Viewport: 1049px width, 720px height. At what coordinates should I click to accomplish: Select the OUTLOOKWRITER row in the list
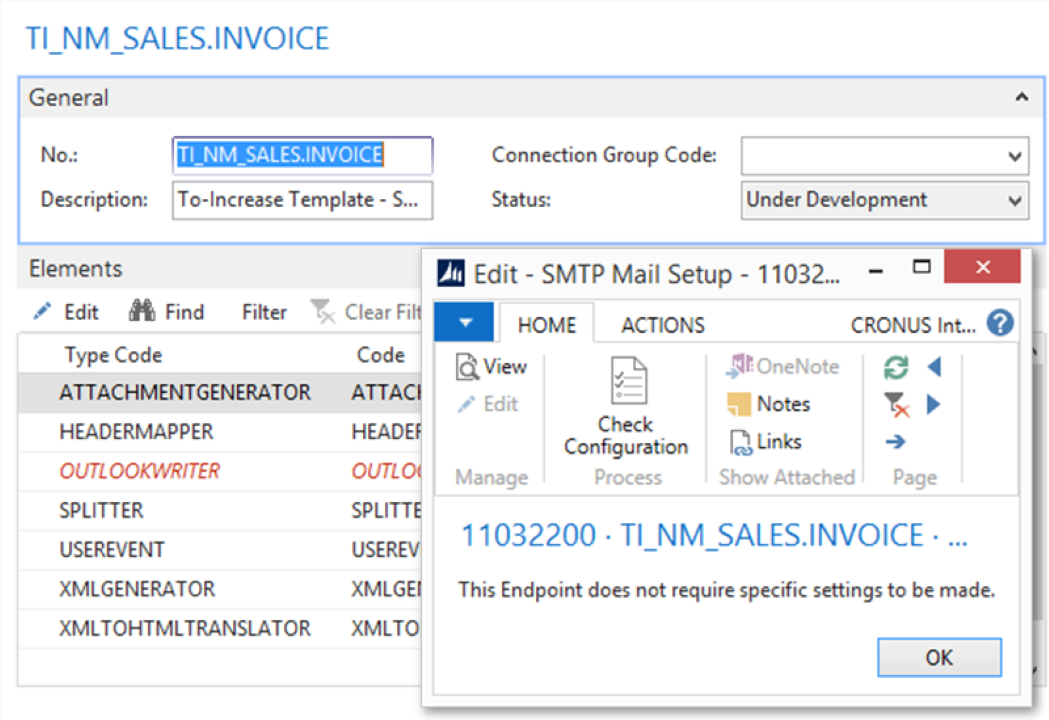coord(140,471)
